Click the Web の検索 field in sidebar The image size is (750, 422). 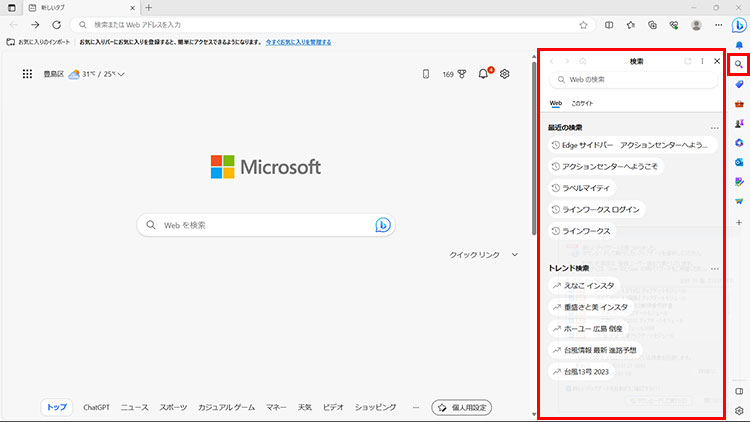coord(632,79)
